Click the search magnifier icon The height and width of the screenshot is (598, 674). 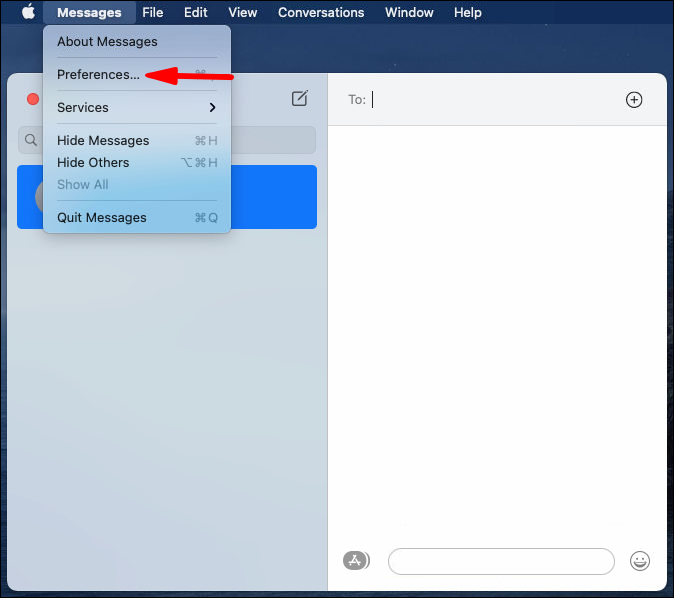coord(31,140)
